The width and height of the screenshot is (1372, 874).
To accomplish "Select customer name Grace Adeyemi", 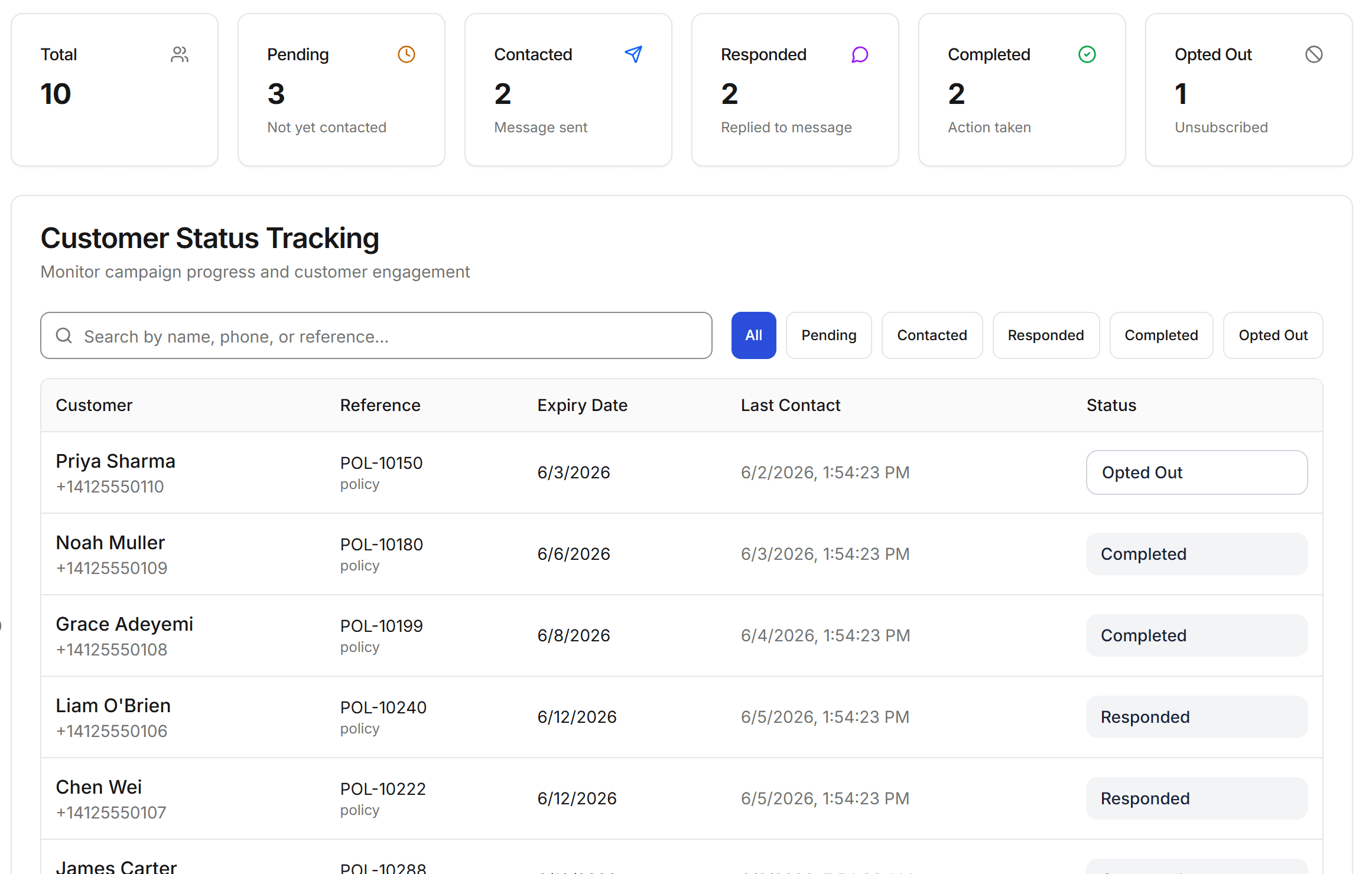I will click(x=125, y=624).
